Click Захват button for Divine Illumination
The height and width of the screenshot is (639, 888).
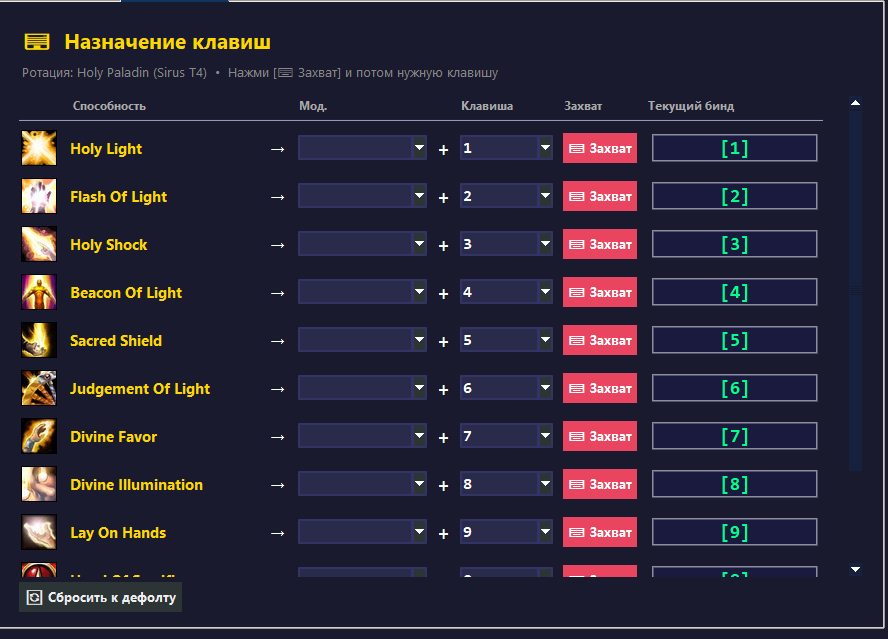pyautogui.click(x=600, y=484)
